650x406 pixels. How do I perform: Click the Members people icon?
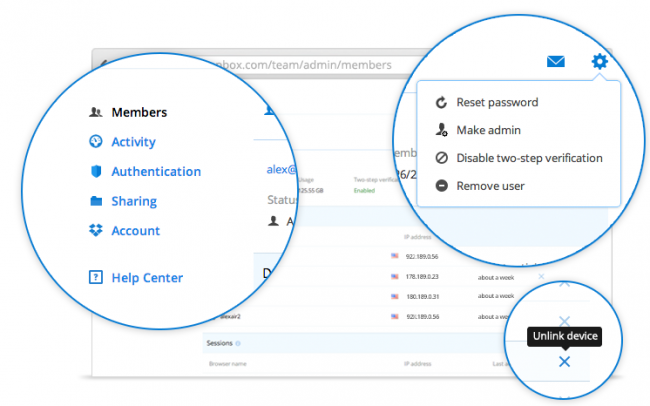coord(96,112)
